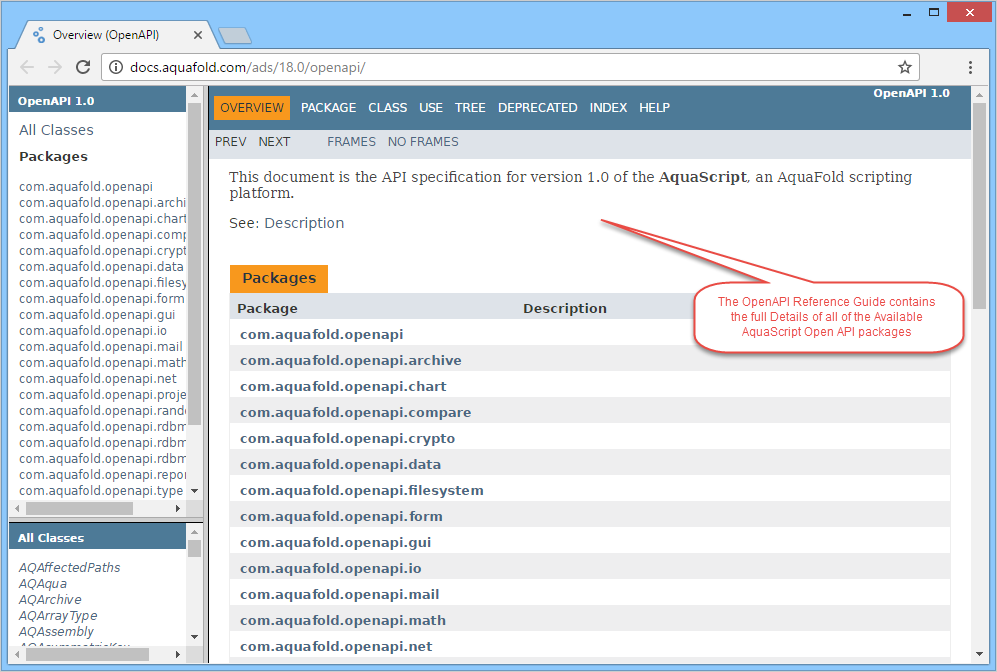Switch to NO FRAMES view
Viewport: 997px width, 672px height.
tap(423, 142)
